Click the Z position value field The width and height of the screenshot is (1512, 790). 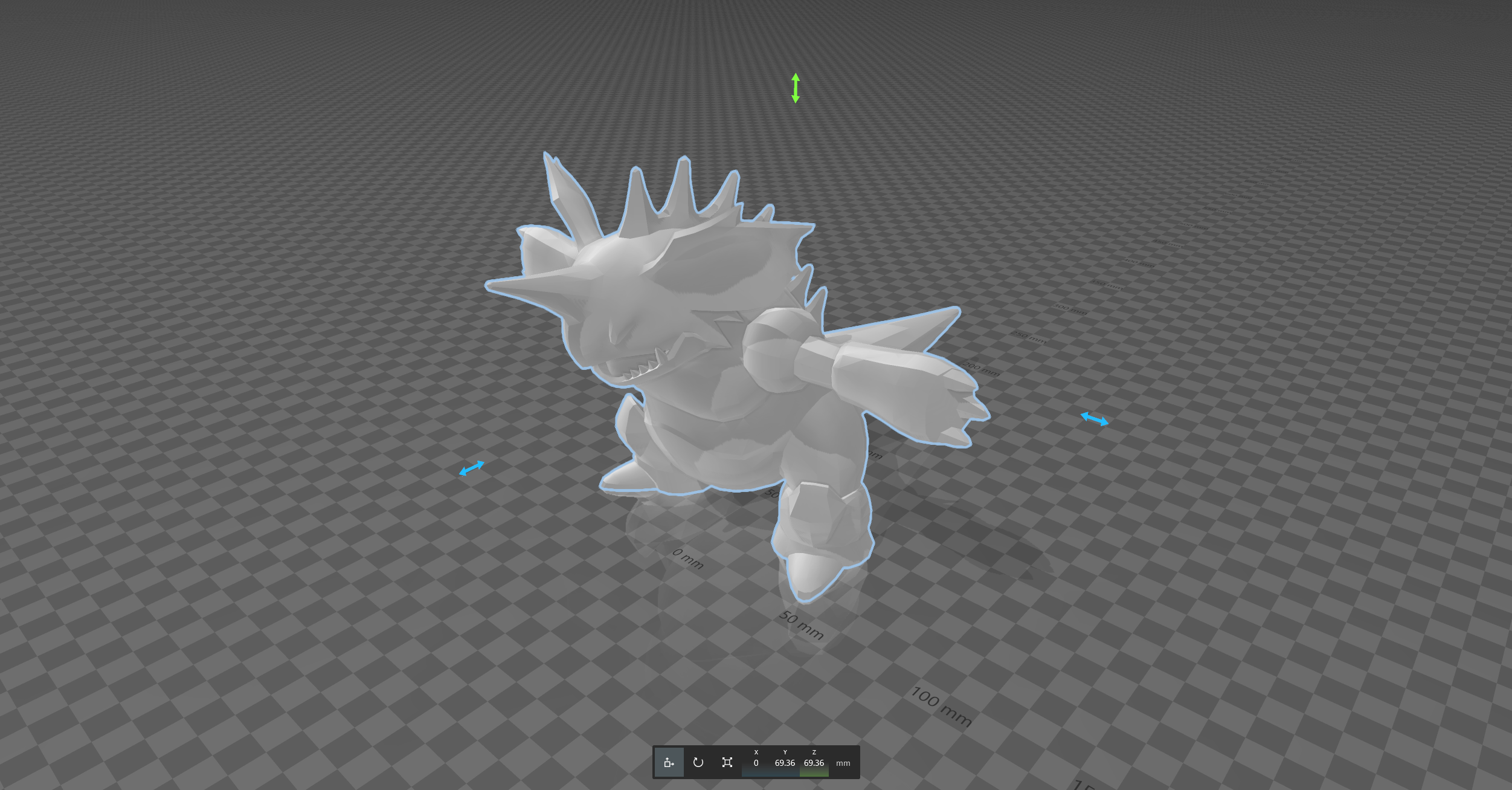click(x=814, y=762)
